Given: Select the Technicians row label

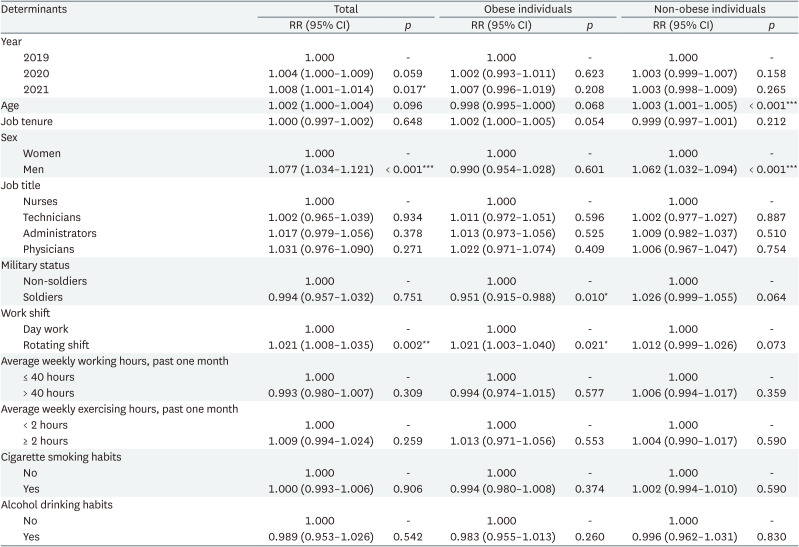Looking at the screenshot, I should point(51,216).
